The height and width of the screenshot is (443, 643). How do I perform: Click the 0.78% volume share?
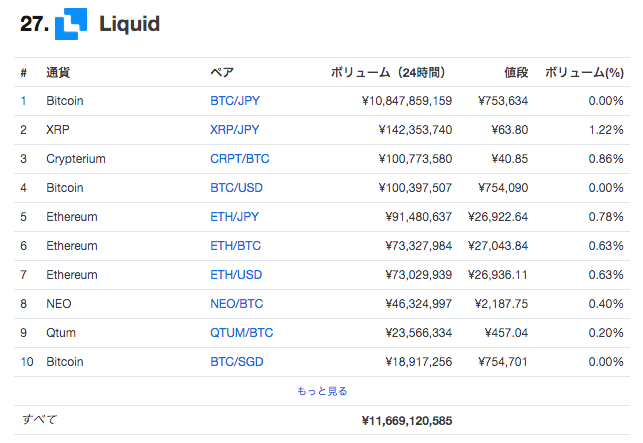pyautogui.click(x=606, y=217)
